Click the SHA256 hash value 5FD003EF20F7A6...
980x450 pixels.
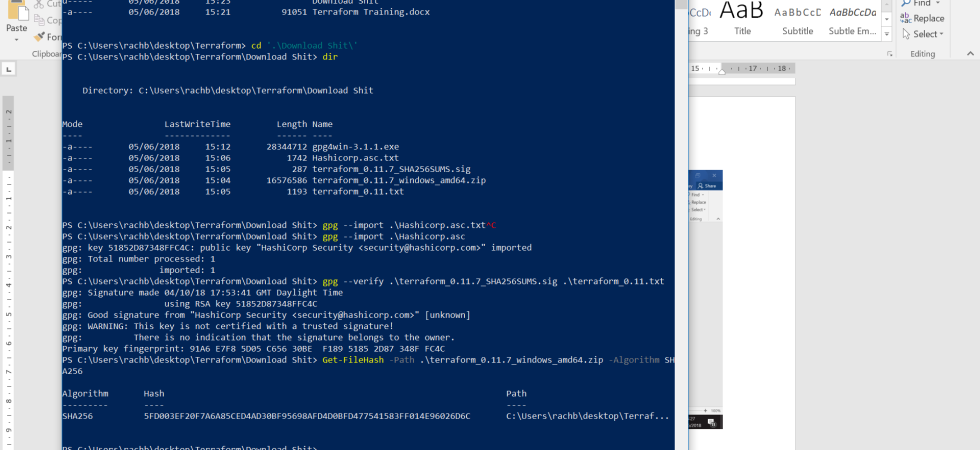[307, 416]
